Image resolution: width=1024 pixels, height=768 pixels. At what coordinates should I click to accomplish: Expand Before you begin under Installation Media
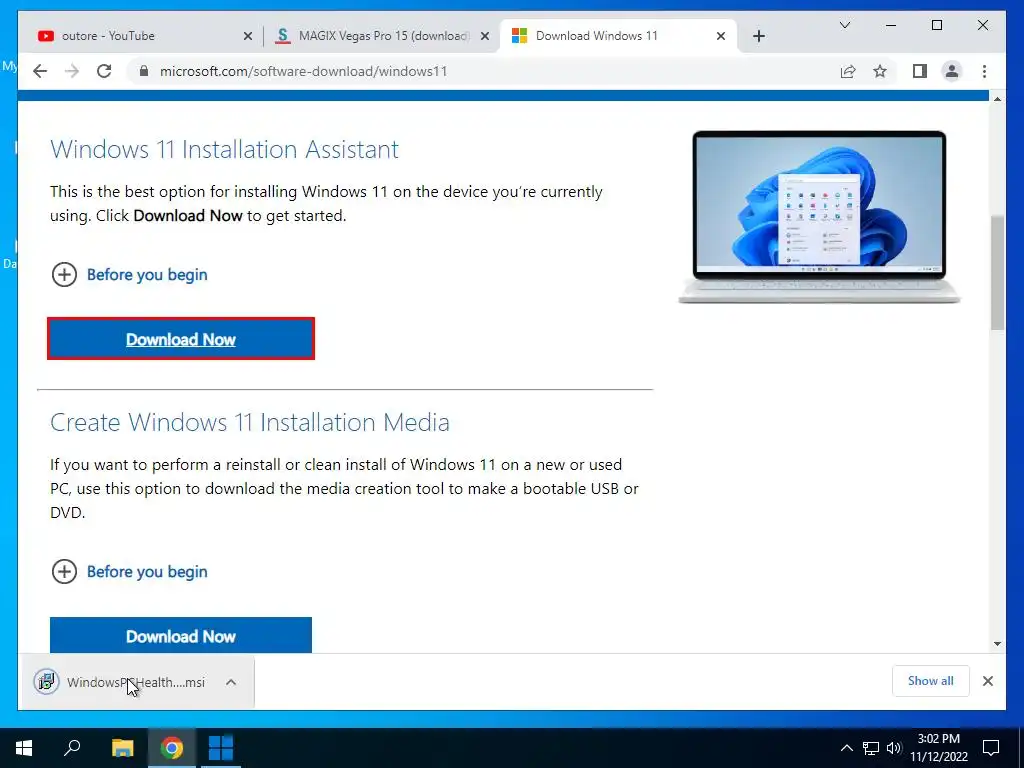tap(129, 571)
